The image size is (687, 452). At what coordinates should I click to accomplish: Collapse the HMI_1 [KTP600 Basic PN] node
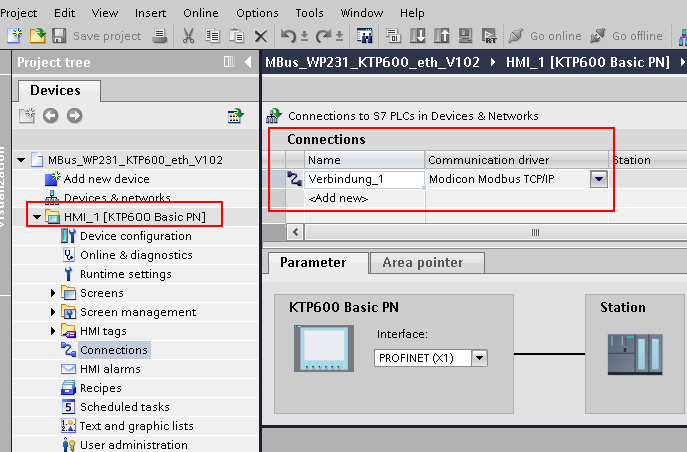point(37,217)
